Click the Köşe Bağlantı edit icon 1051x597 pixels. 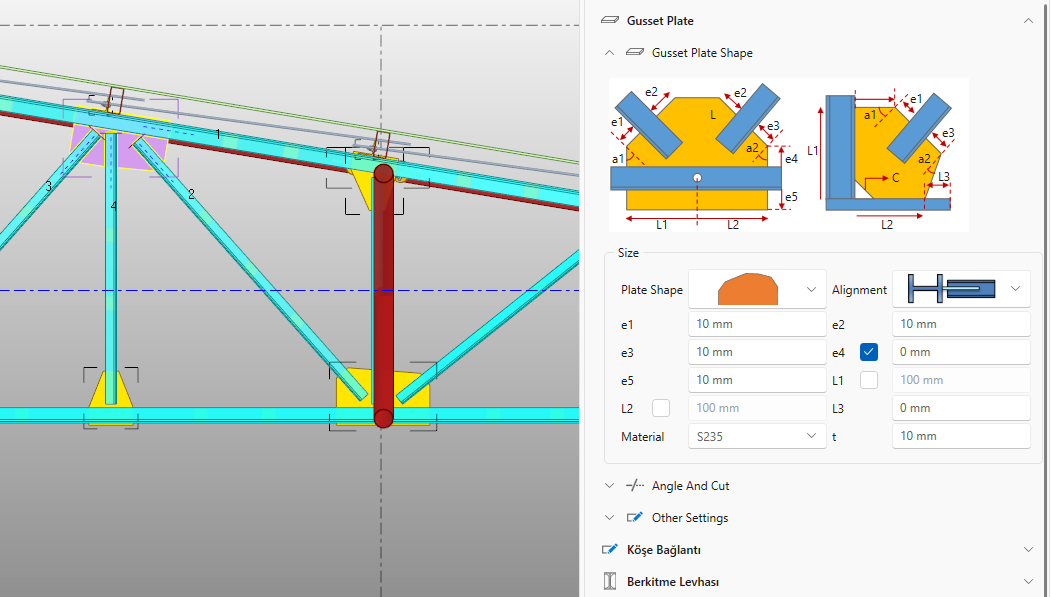pos(610,550)
